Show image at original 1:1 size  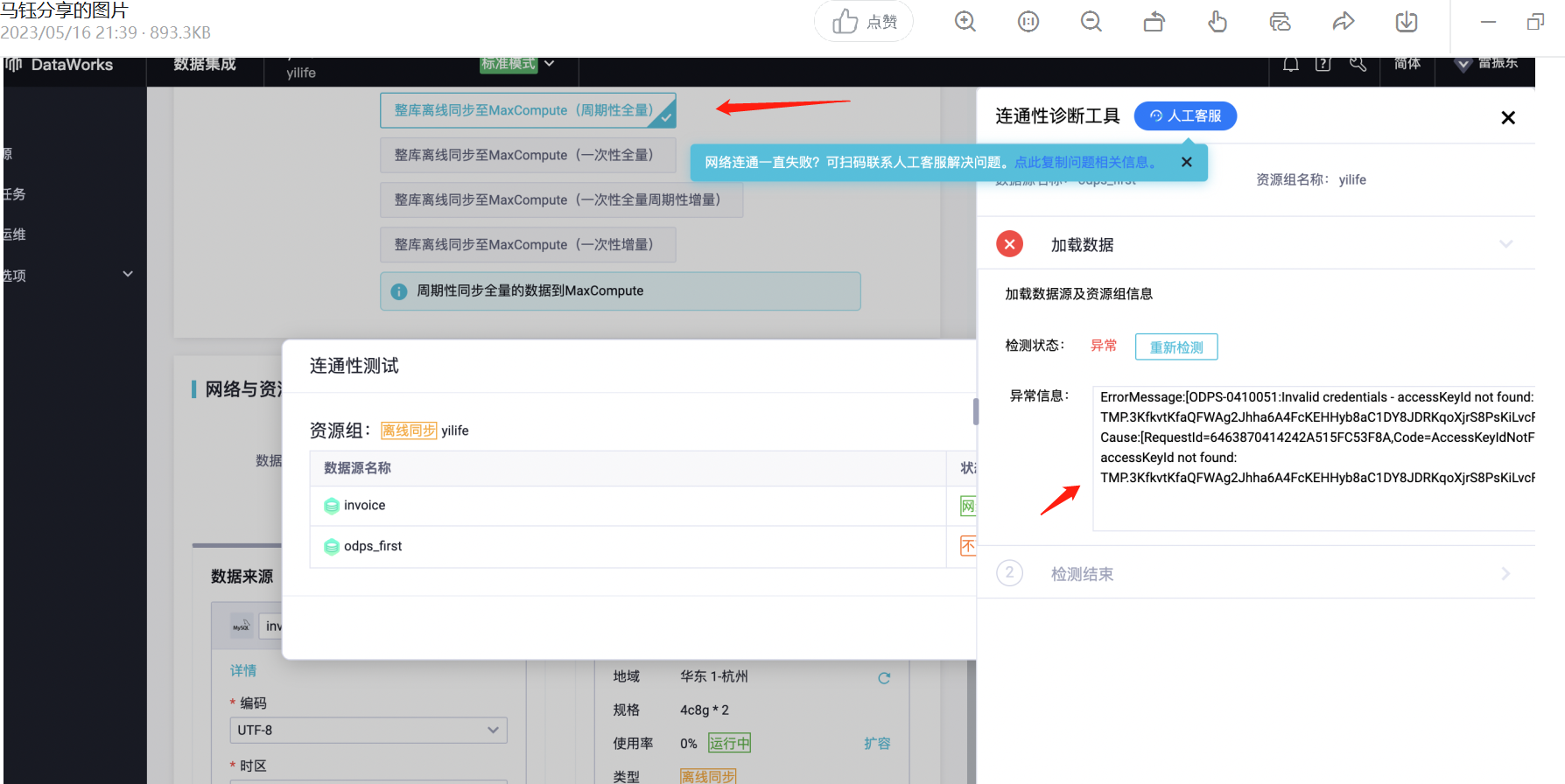(x=1028, y=21)
